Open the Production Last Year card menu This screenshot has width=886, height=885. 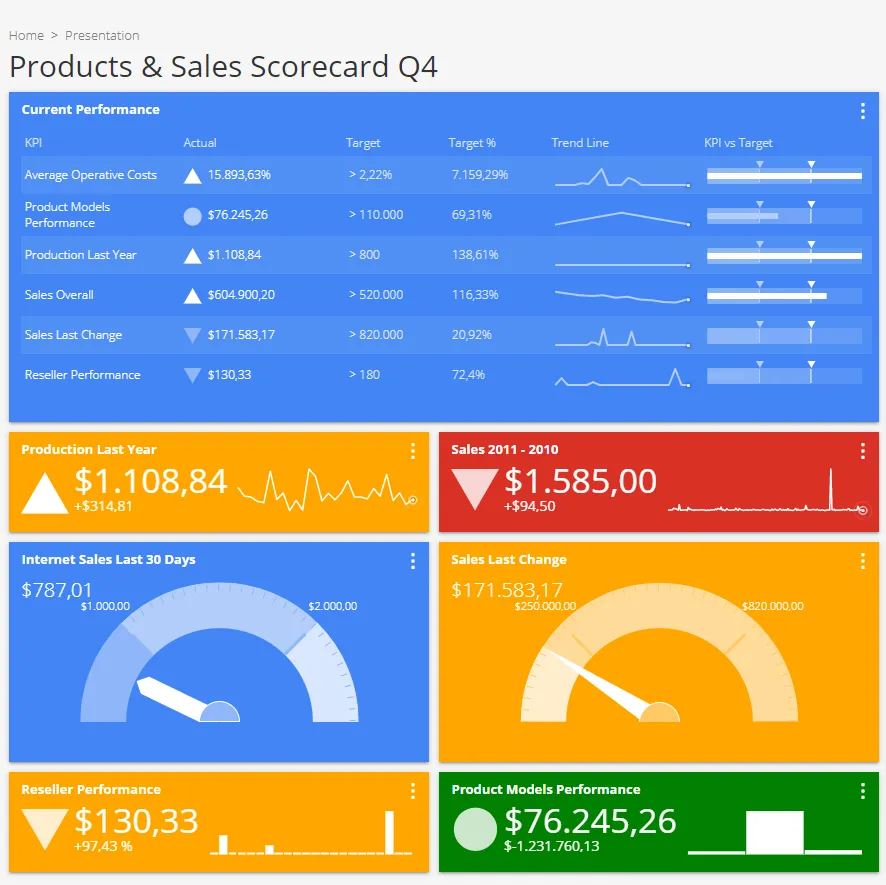pos(413,450)
